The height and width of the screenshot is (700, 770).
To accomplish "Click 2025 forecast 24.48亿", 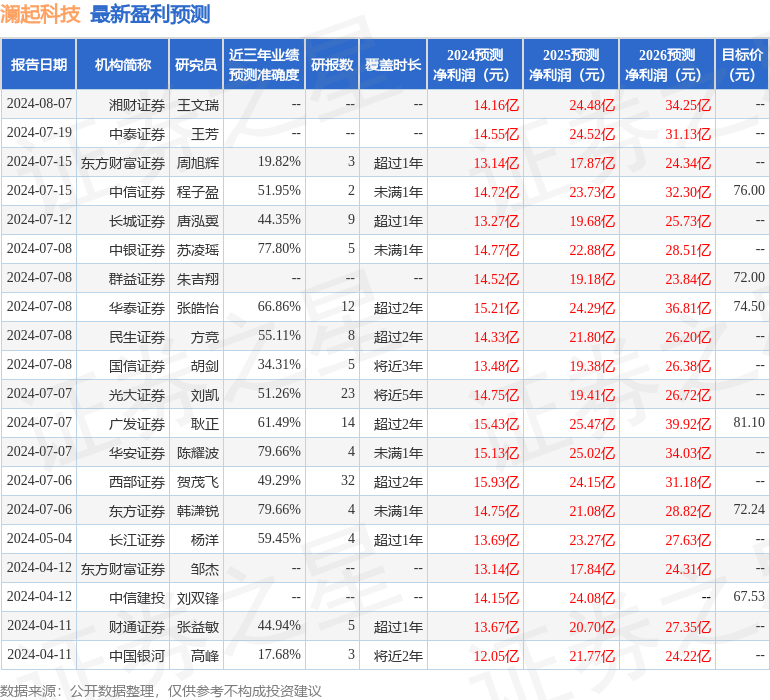I will [x=592, y=105].
